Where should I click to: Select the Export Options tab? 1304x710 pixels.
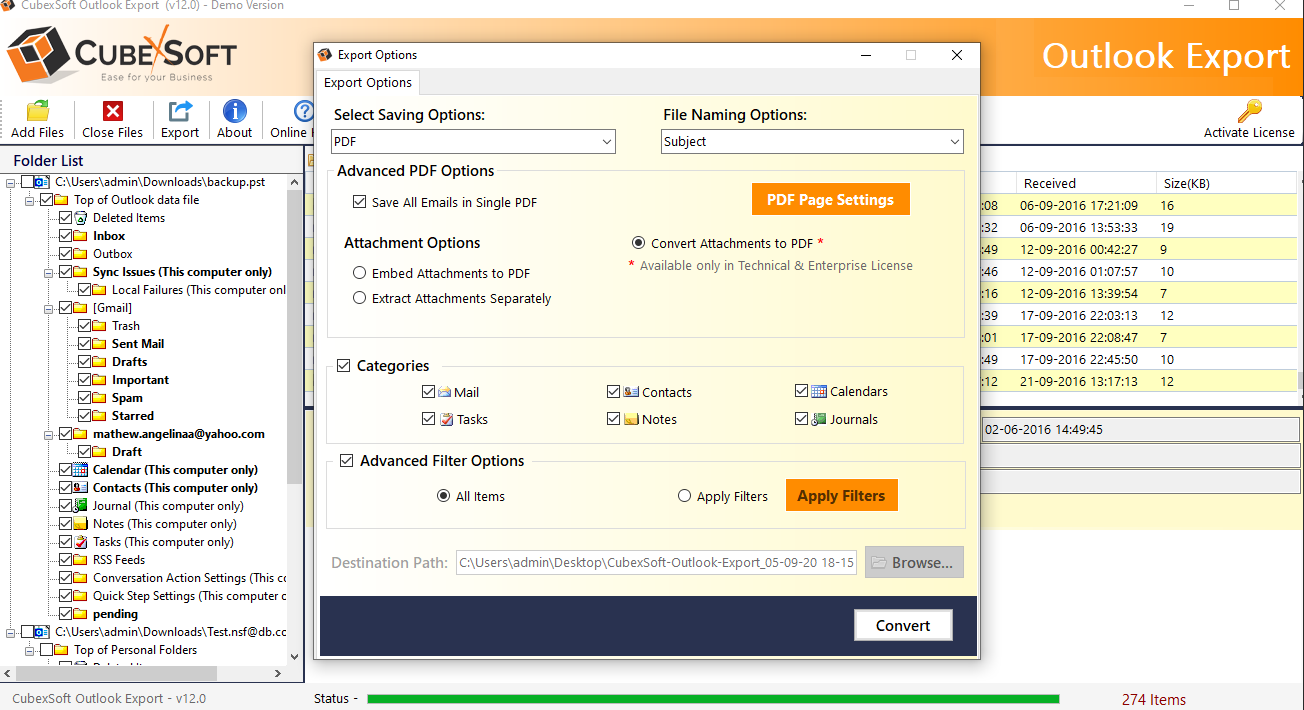click(368, 82)
